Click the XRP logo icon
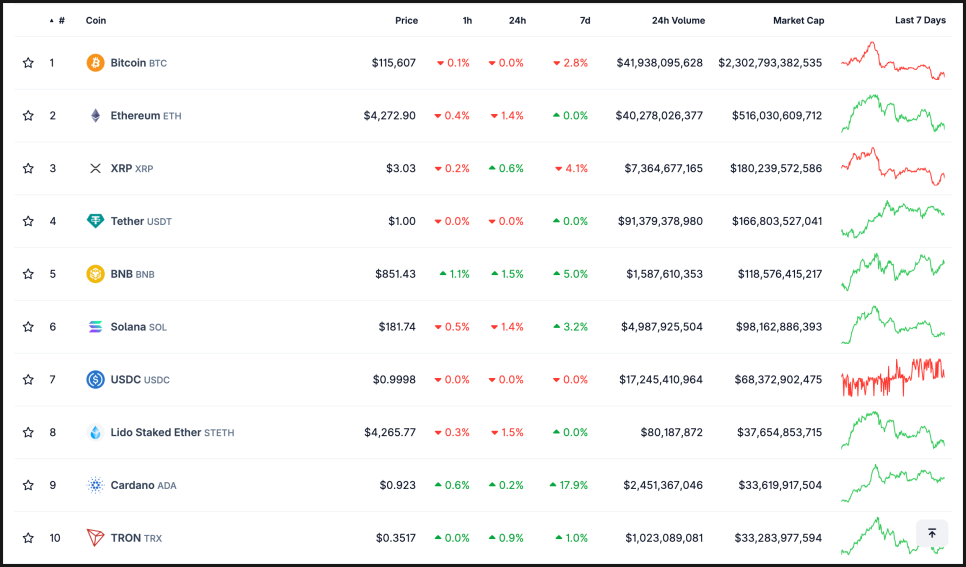The image size is (966, 567). point(95,168)
